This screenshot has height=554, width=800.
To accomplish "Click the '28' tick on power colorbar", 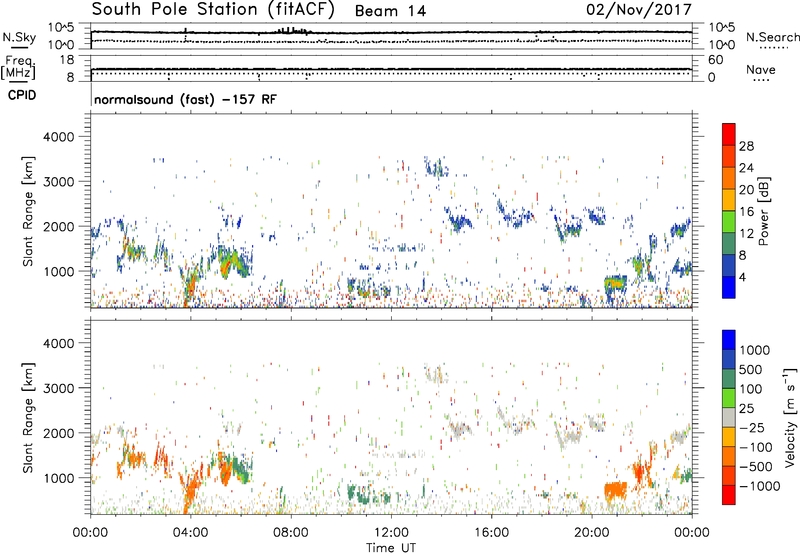I will click(x=746, y=146).
